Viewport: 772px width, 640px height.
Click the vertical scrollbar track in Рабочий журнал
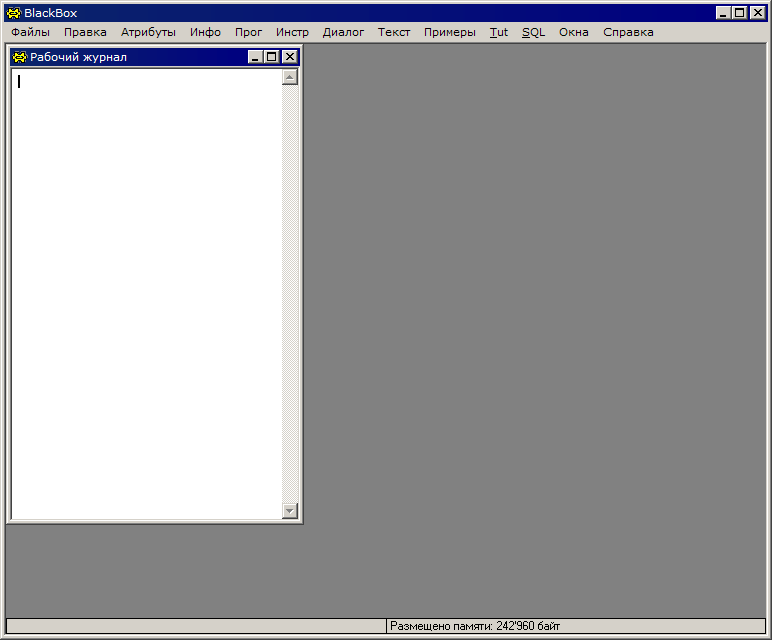(x=290, y=294)
